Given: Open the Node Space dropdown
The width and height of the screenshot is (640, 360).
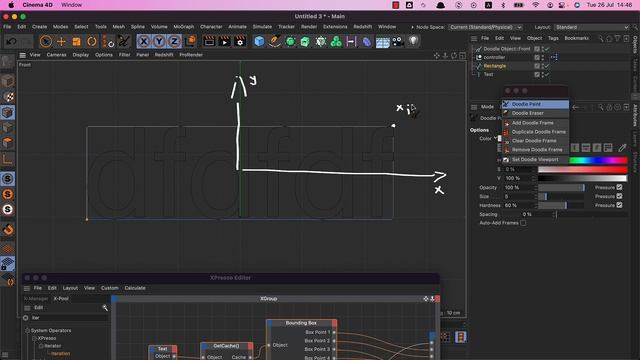Looking at the screenshot, I should 485,27.
